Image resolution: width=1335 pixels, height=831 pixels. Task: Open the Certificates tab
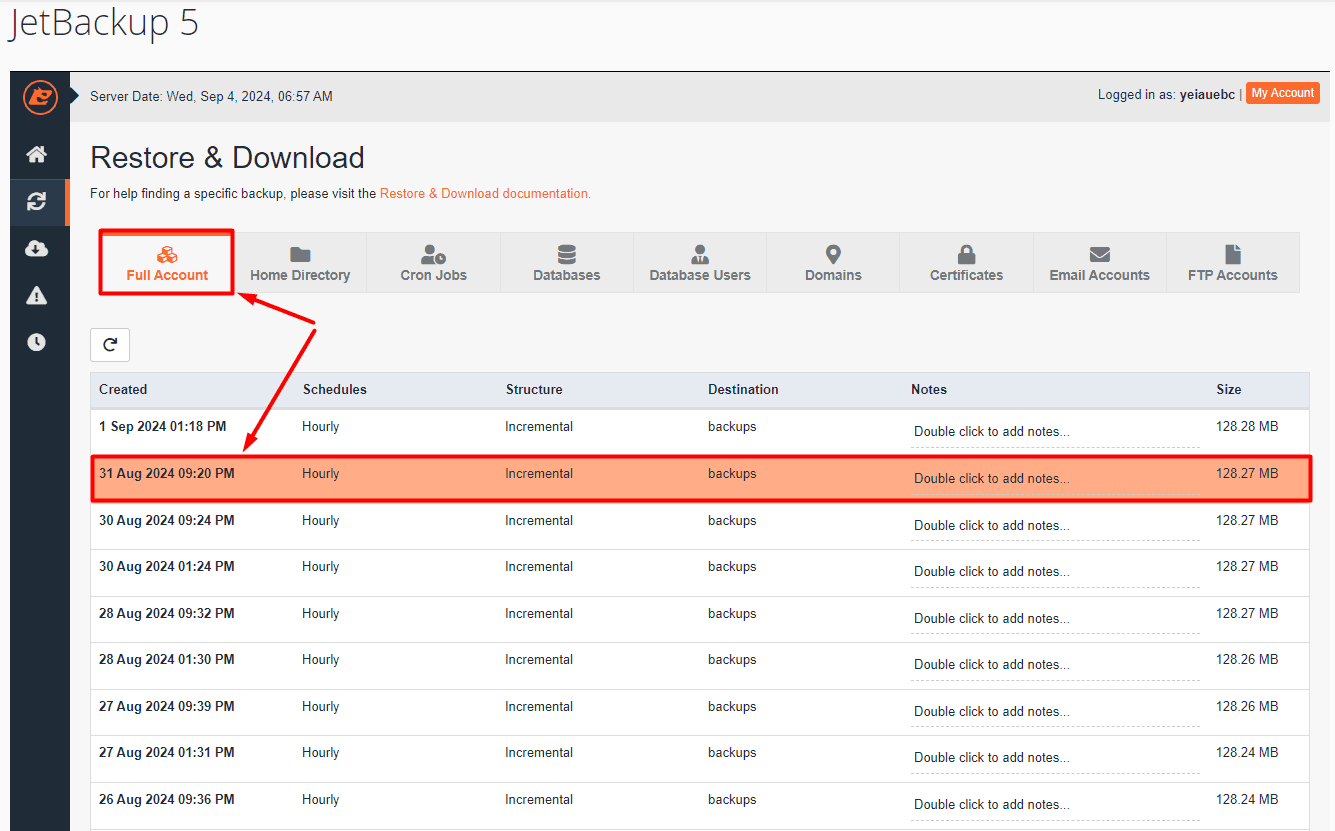click(966, 263)
